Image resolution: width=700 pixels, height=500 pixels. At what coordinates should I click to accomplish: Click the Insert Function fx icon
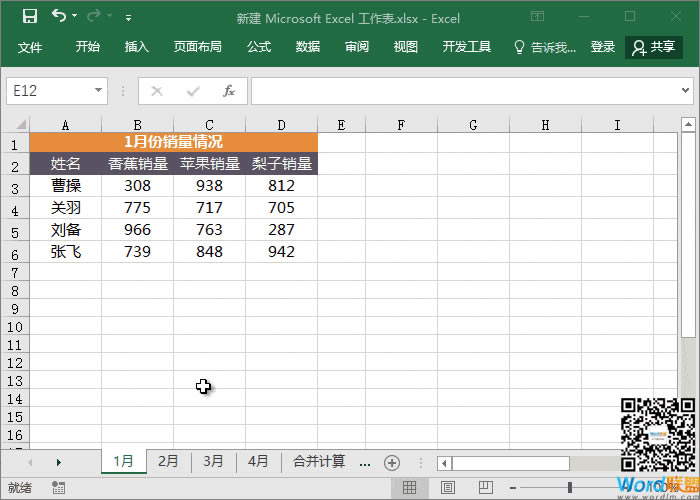(x=228, y=91)
